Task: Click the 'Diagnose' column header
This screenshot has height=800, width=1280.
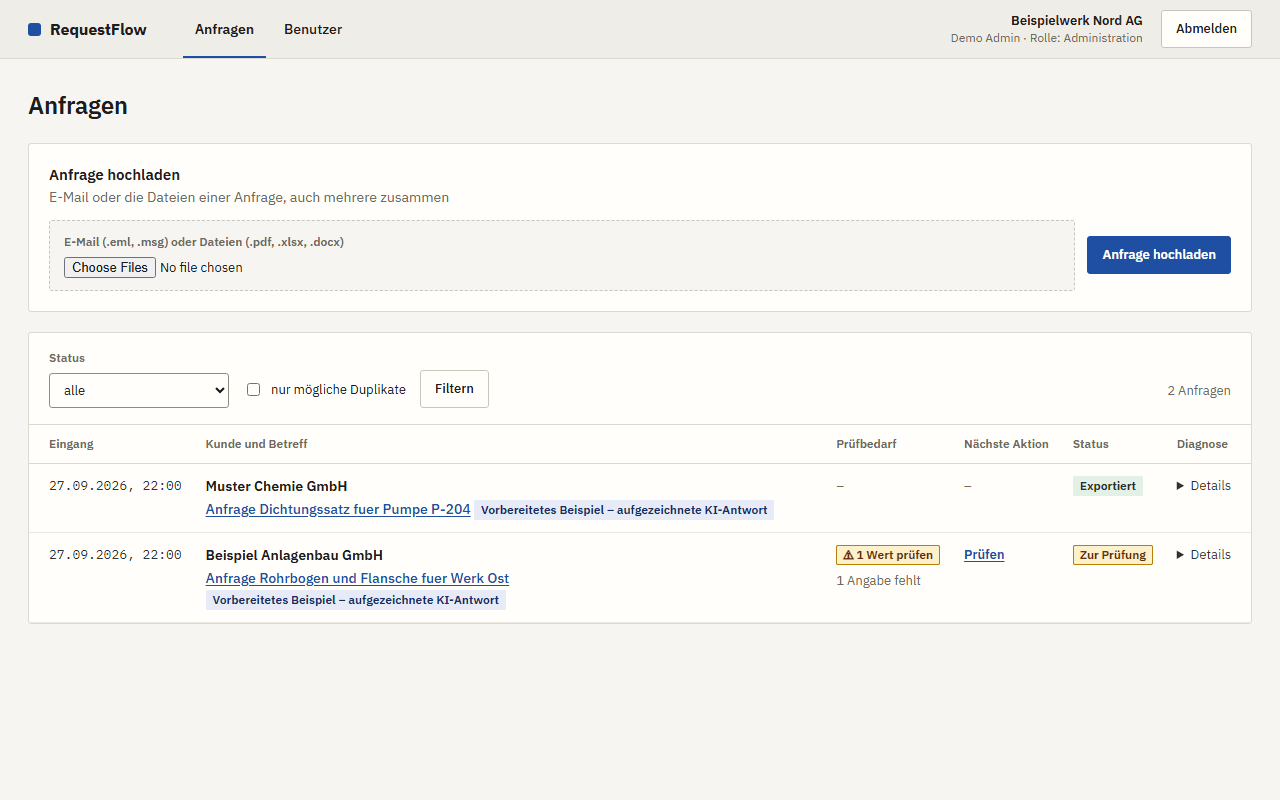Action: 1202,444
